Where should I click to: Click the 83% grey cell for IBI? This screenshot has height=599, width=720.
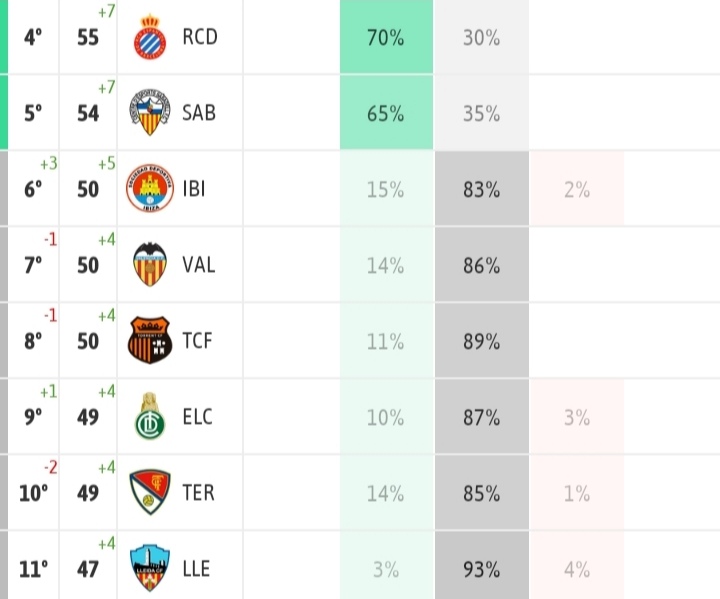point(482,189)
